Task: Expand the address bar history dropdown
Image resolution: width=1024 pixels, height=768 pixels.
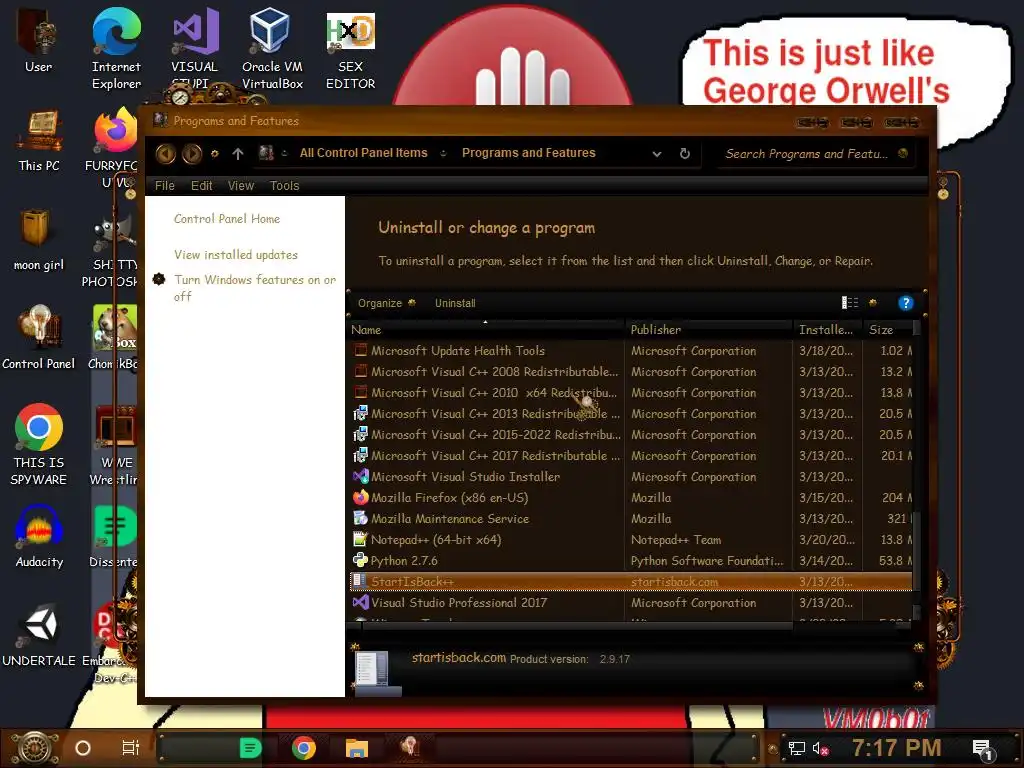Action: tap(657, 154)
